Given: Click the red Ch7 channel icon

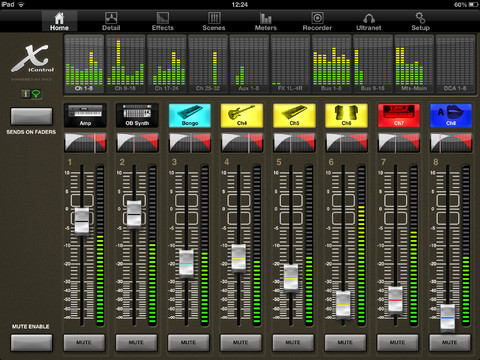Looking at the screenshot, I should (x=399, y=115).
